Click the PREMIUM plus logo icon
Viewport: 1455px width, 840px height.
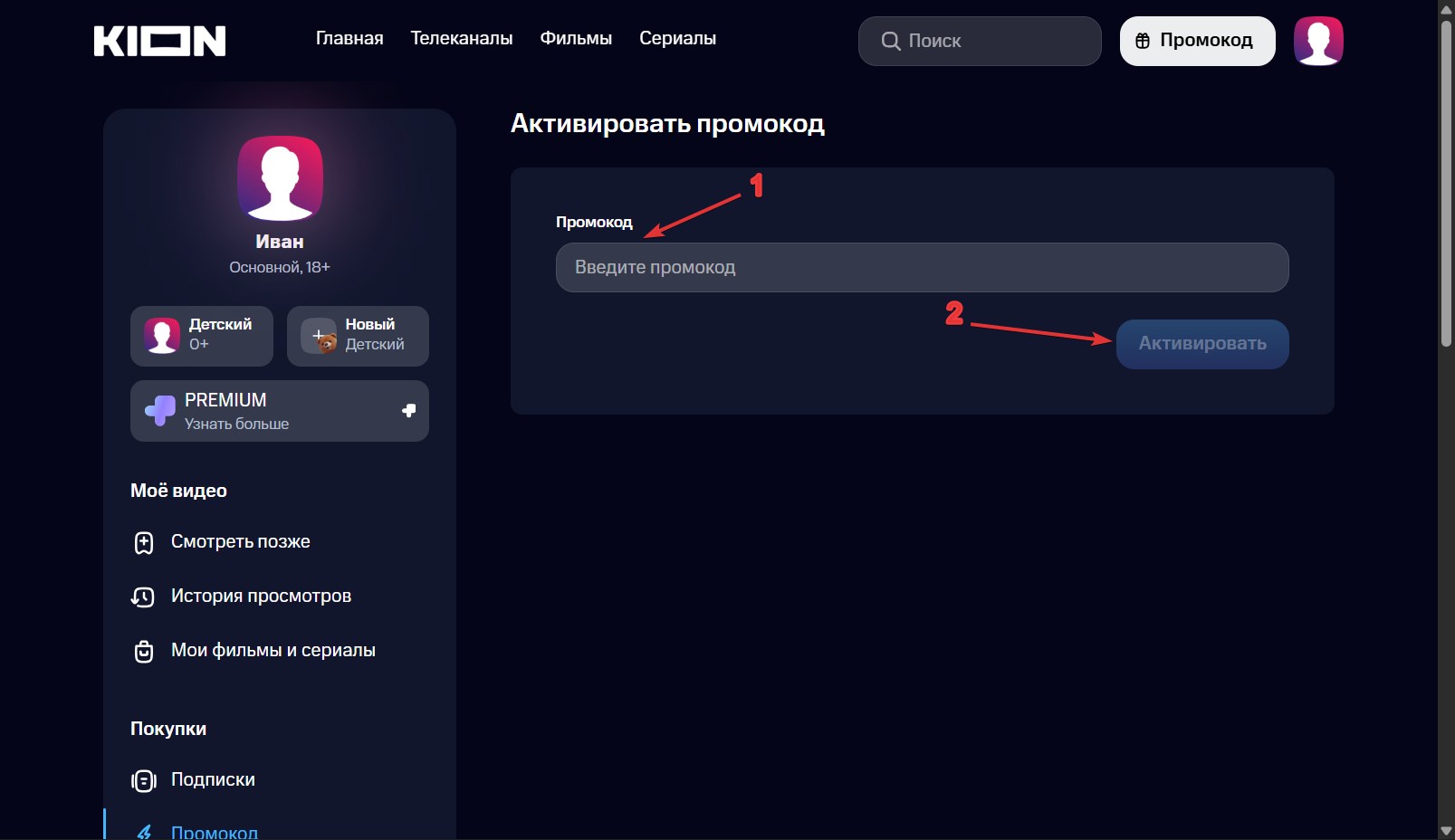pyautogui.click(x=160, y=411)
